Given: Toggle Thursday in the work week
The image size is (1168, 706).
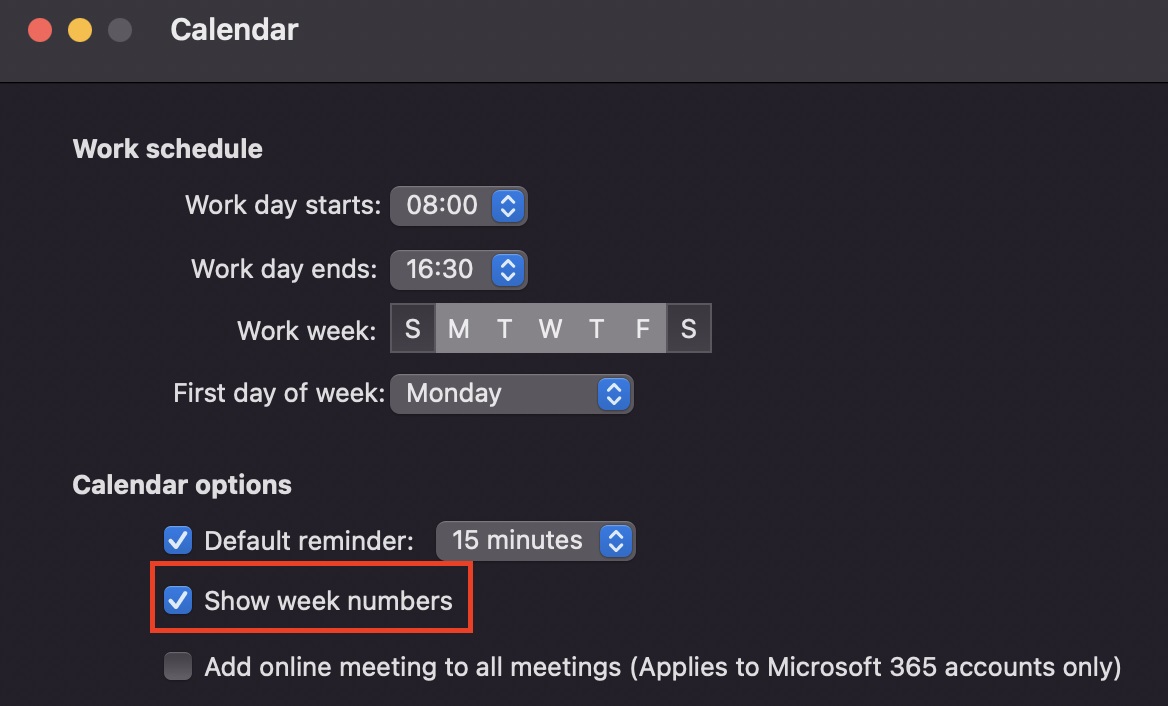Looking at the screenshot, I should [597, 329].
